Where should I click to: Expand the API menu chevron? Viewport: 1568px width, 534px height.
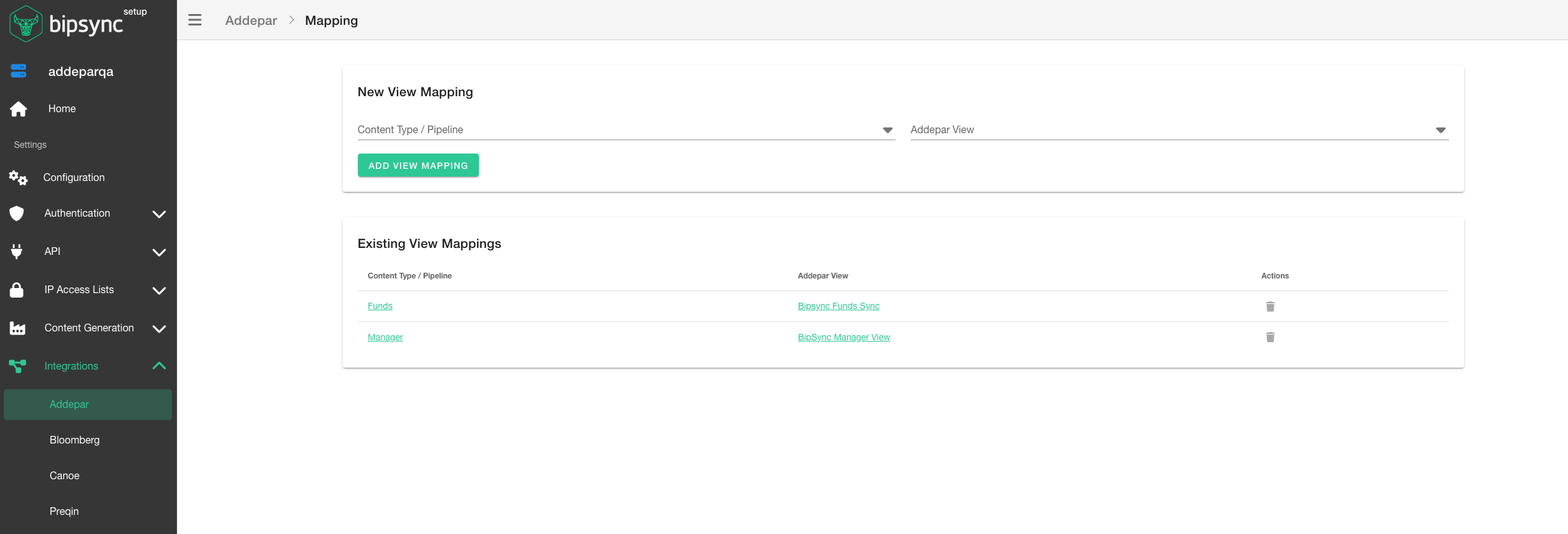[159, 252]
